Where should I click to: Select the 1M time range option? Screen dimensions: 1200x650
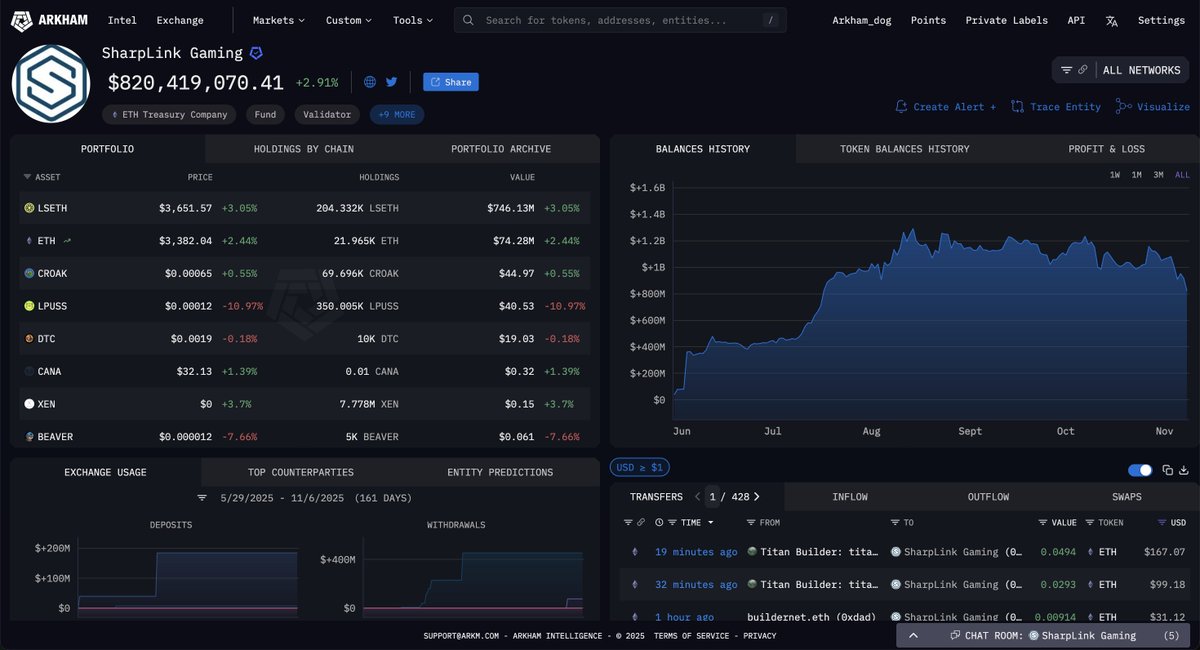click(1136, 175)
